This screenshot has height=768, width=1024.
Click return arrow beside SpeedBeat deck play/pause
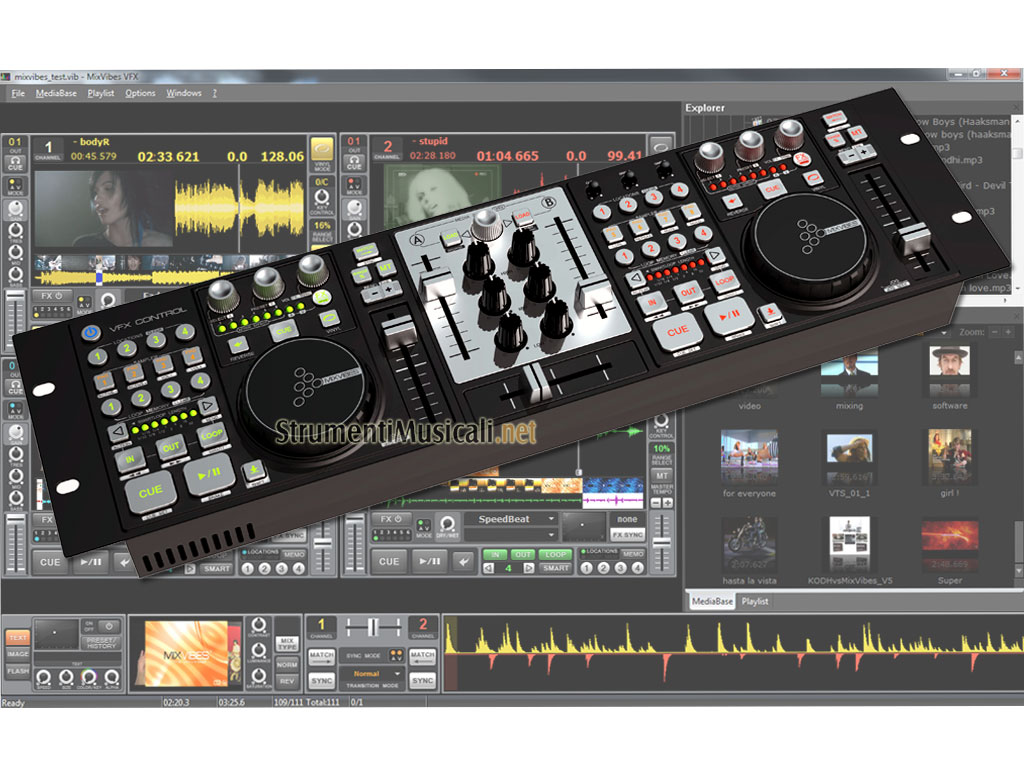click(462, 562)
